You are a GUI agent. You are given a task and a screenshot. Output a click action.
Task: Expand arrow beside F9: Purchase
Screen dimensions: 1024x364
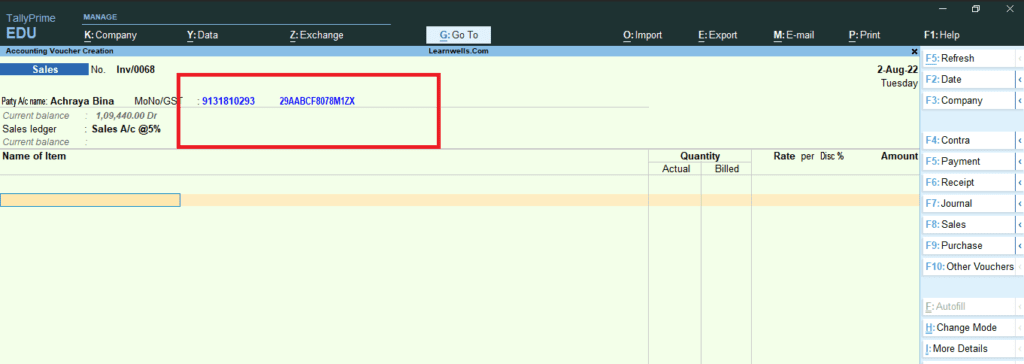pos(1019,246)
